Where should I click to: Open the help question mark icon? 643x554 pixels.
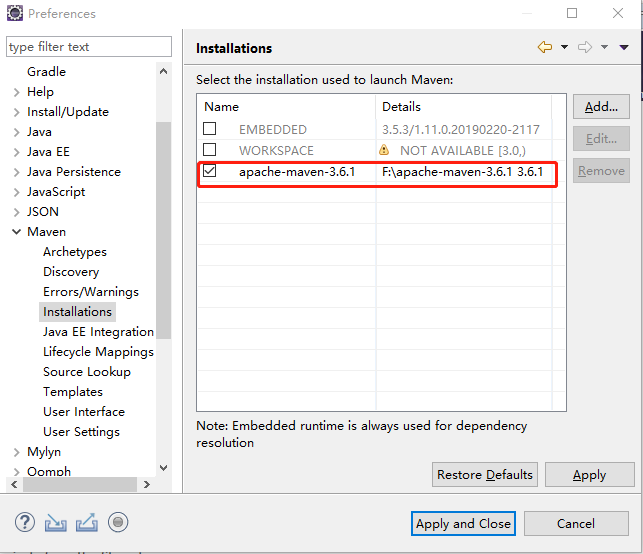(x=25, y=522)
